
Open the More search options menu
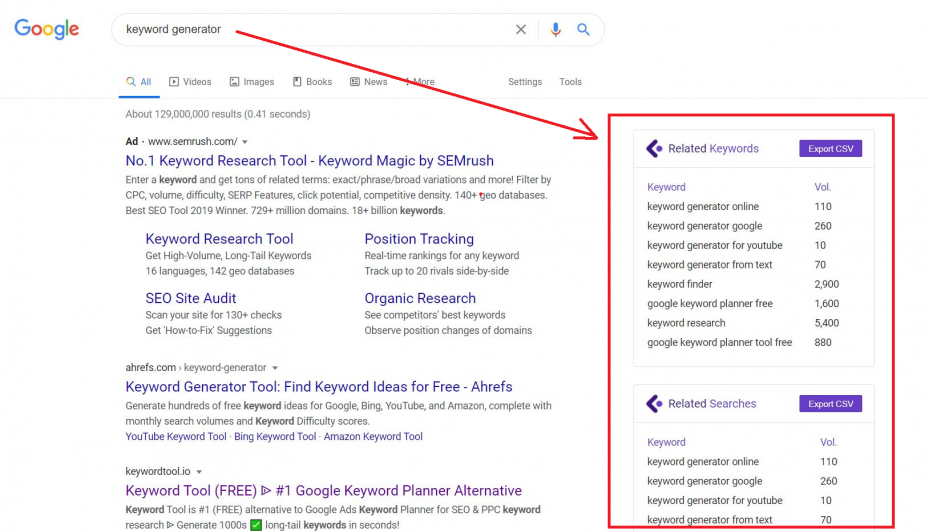(419, 82)
